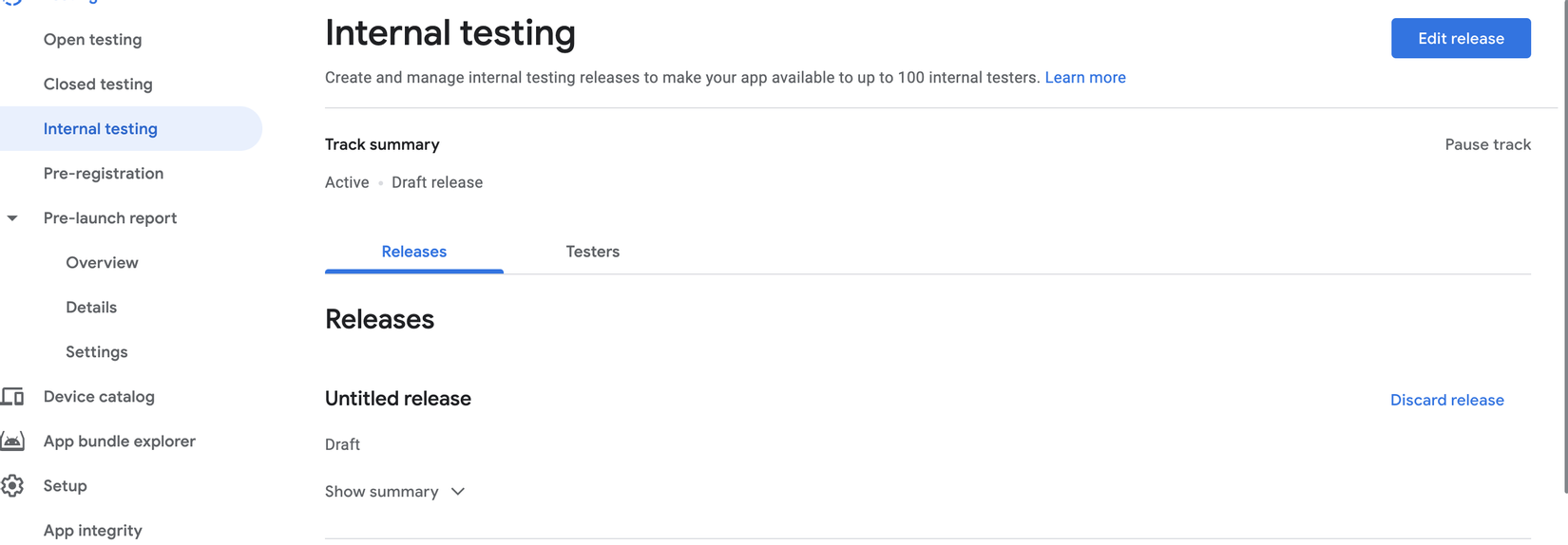Open Open testing in sidebar
The height and width of the screenshot is (545, 1568).
(93, 40)
